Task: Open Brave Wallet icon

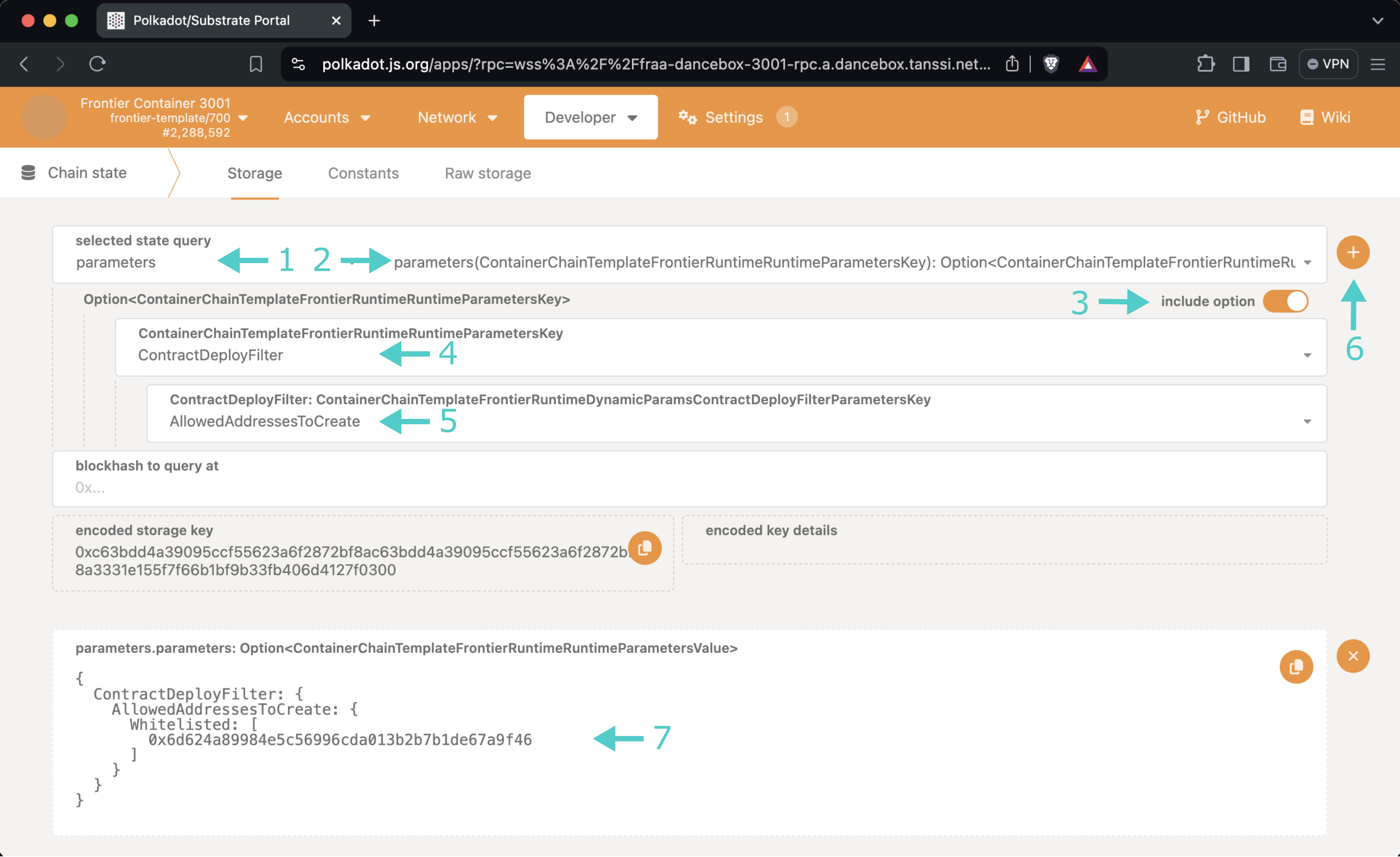Action: tap(1277, 64)
